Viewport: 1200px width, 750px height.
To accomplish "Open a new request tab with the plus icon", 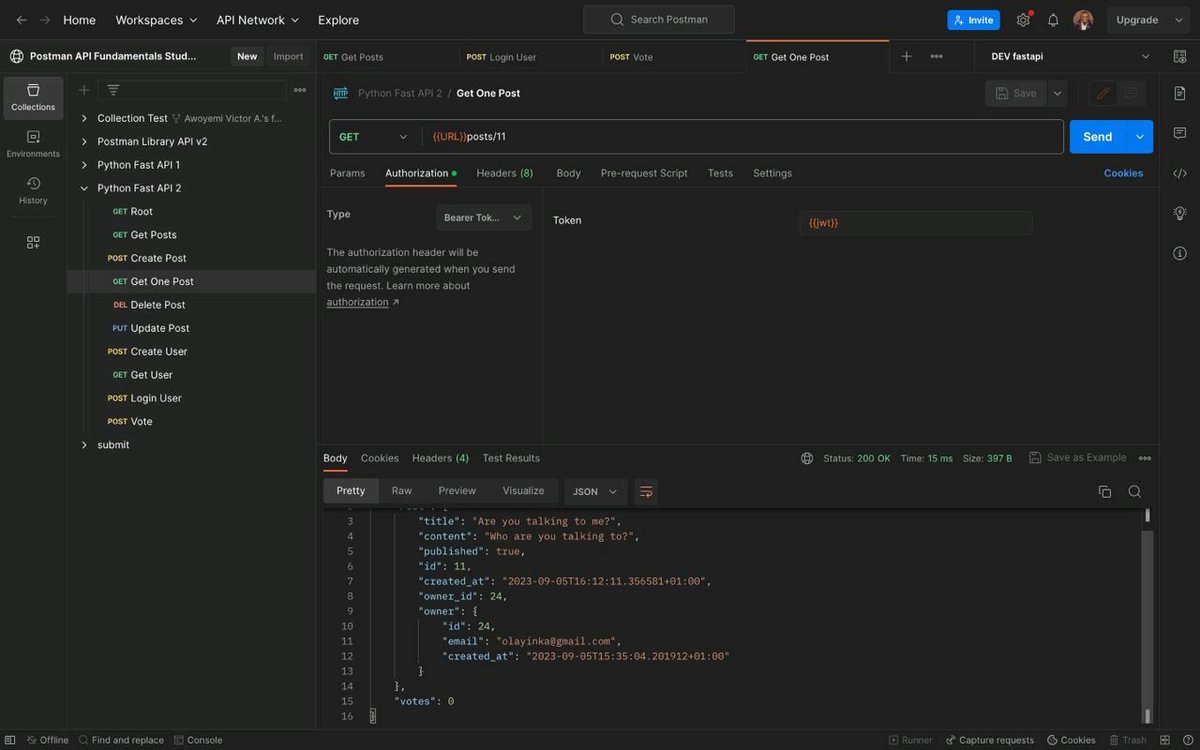I will (906, 56).
